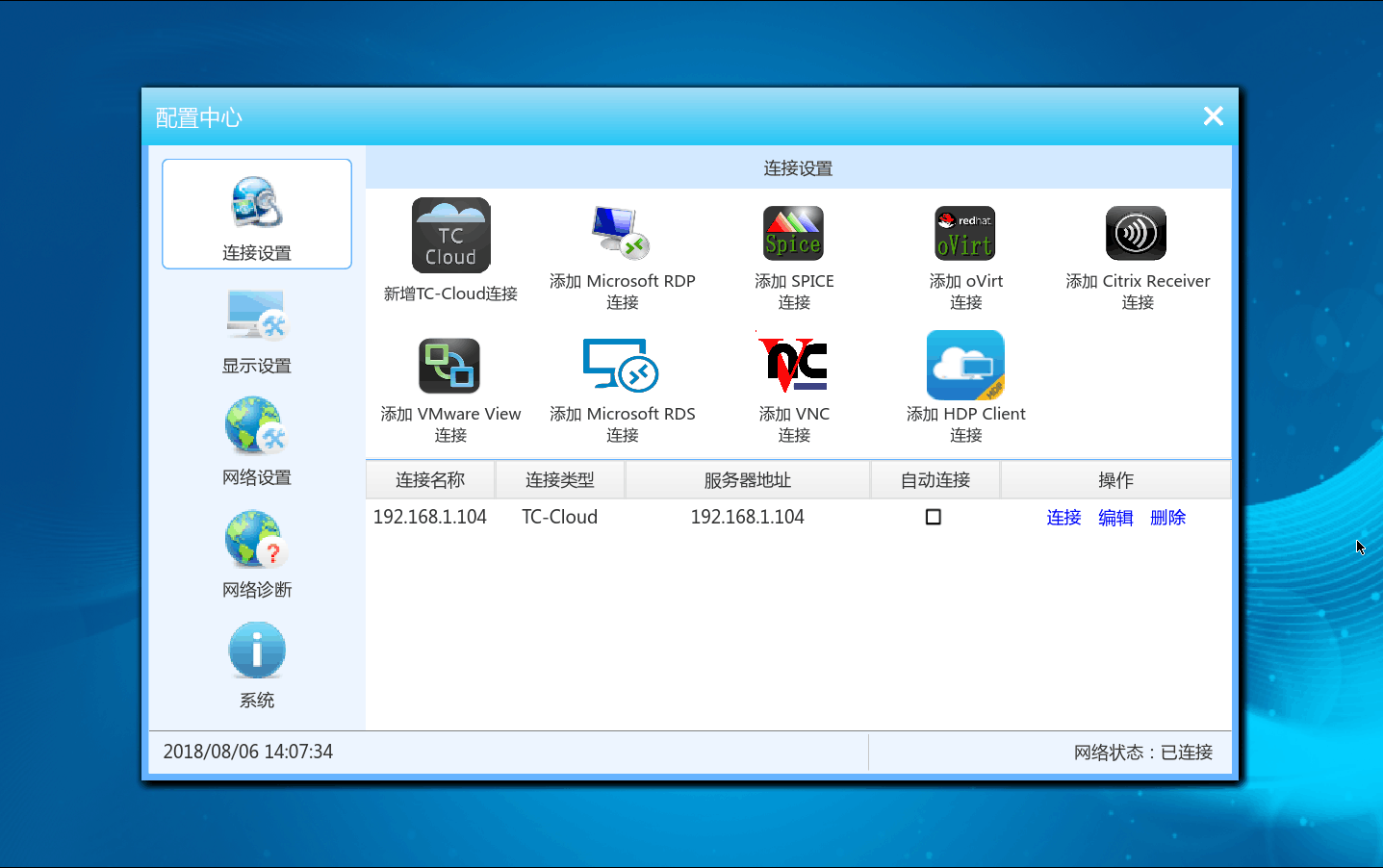Click the Microsoft RDS connection icon

[x=621, y=366]
